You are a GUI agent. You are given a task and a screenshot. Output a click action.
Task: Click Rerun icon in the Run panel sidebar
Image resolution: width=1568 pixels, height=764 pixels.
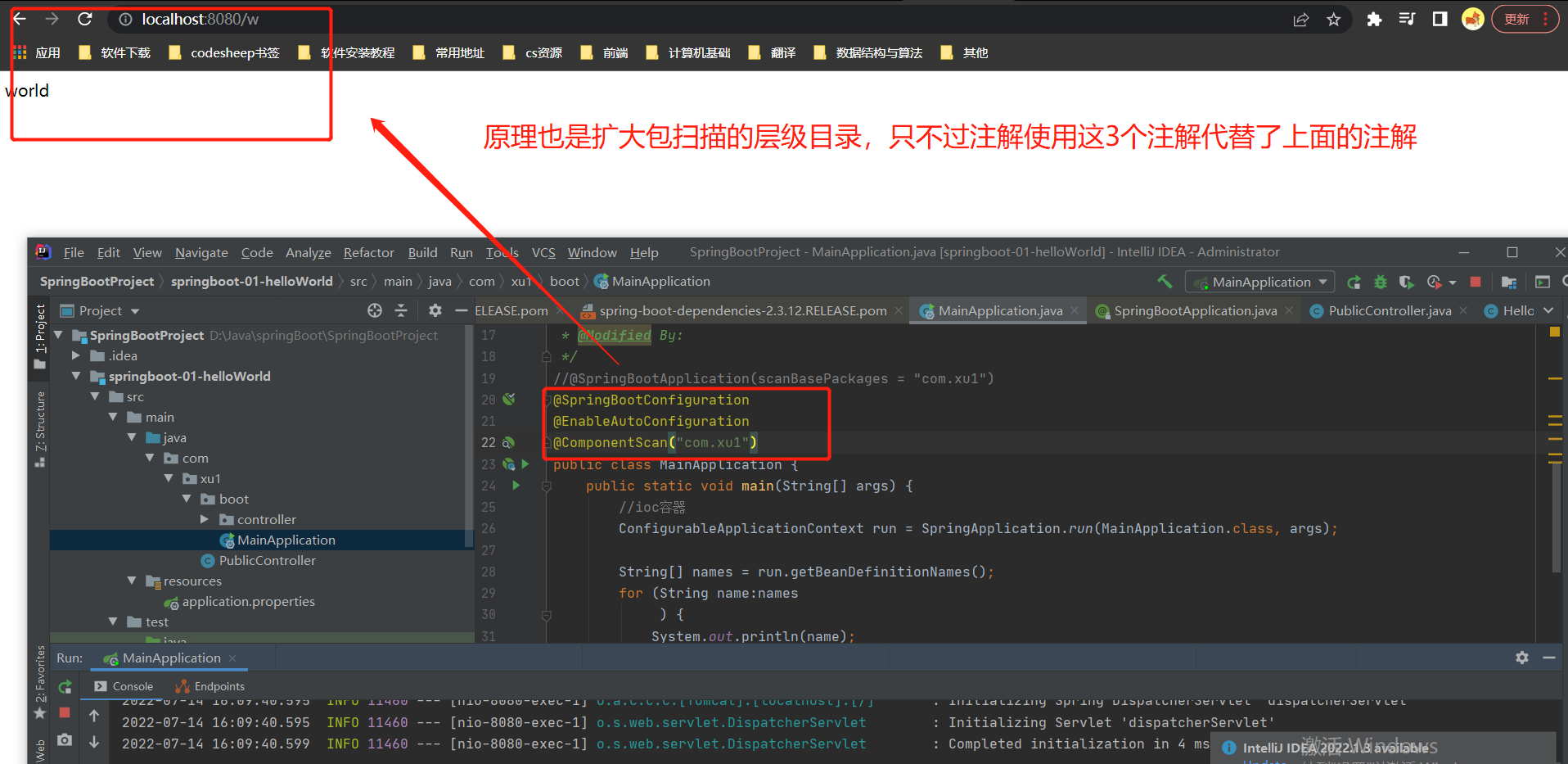[65, 687]
